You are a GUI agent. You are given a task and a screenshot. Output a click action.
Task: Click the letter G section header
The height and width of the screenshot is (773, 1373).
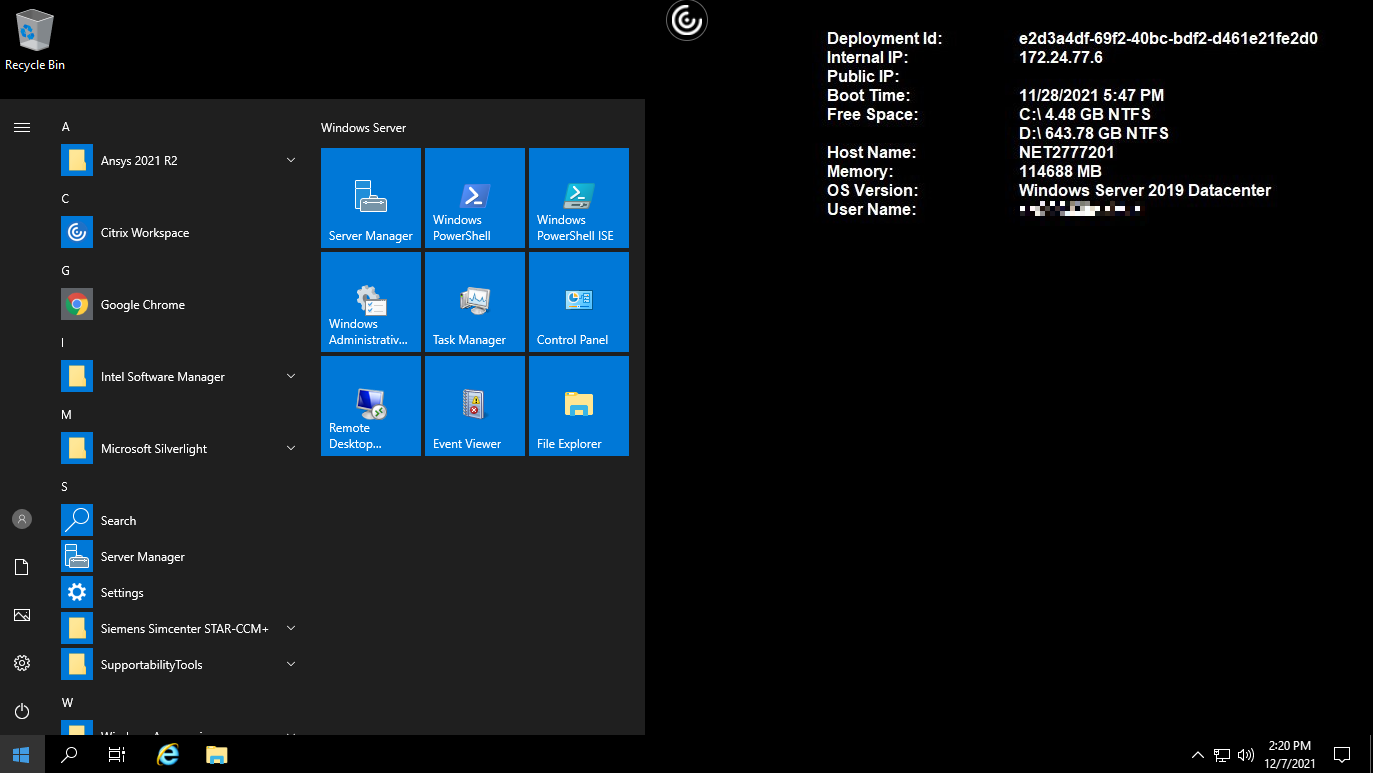pyautogui.click(x=66, y=271)
